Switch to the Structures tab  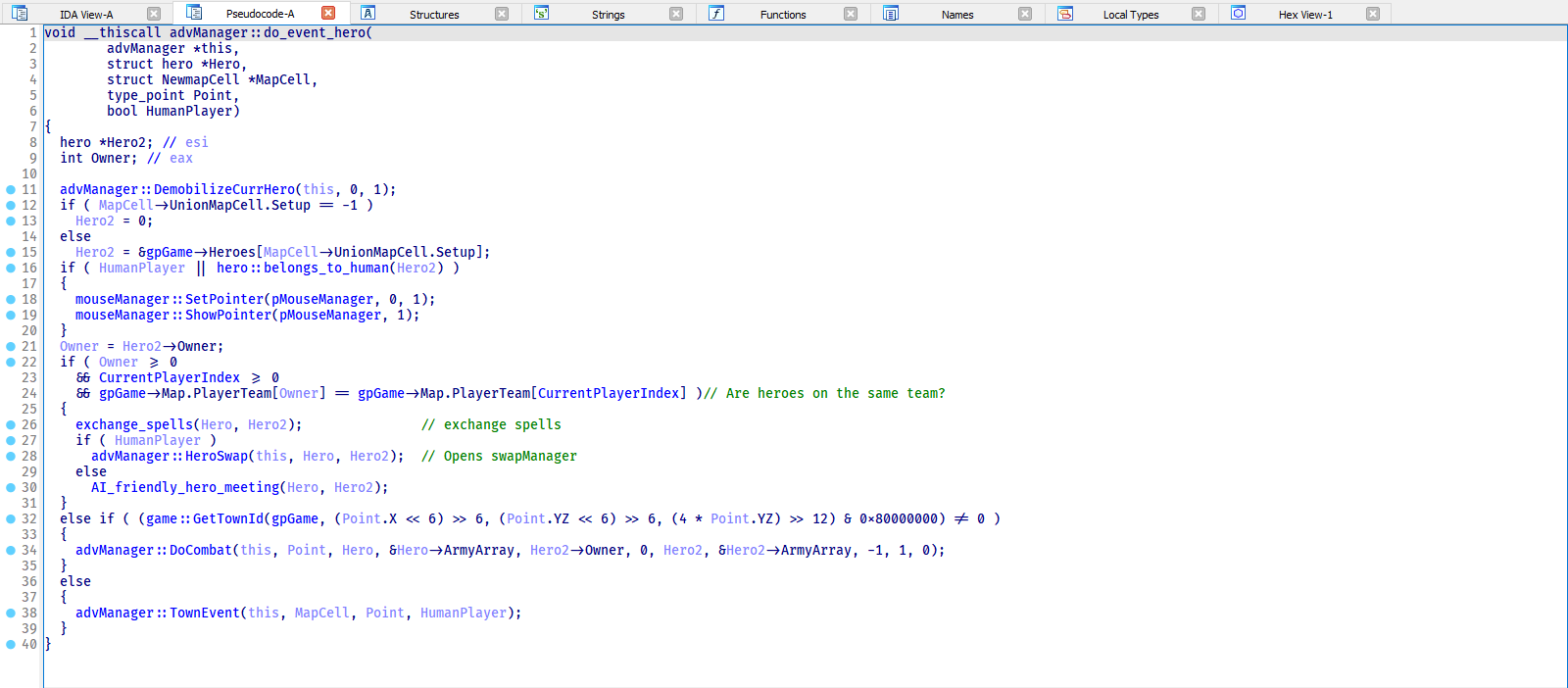(x=434, y=15)
